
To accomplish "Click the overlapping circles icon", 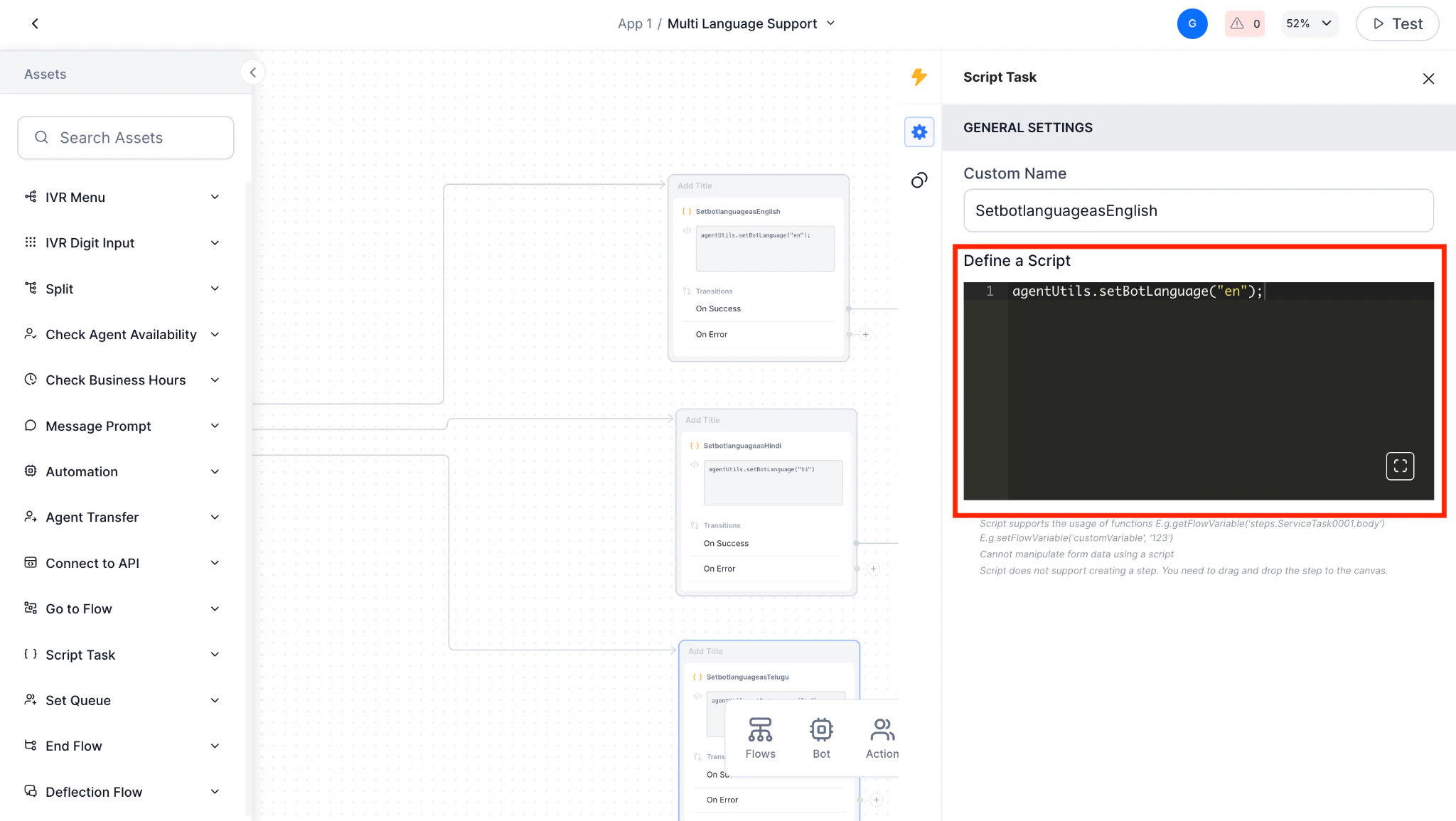I will pyautogui.click(x=919, y=181).
